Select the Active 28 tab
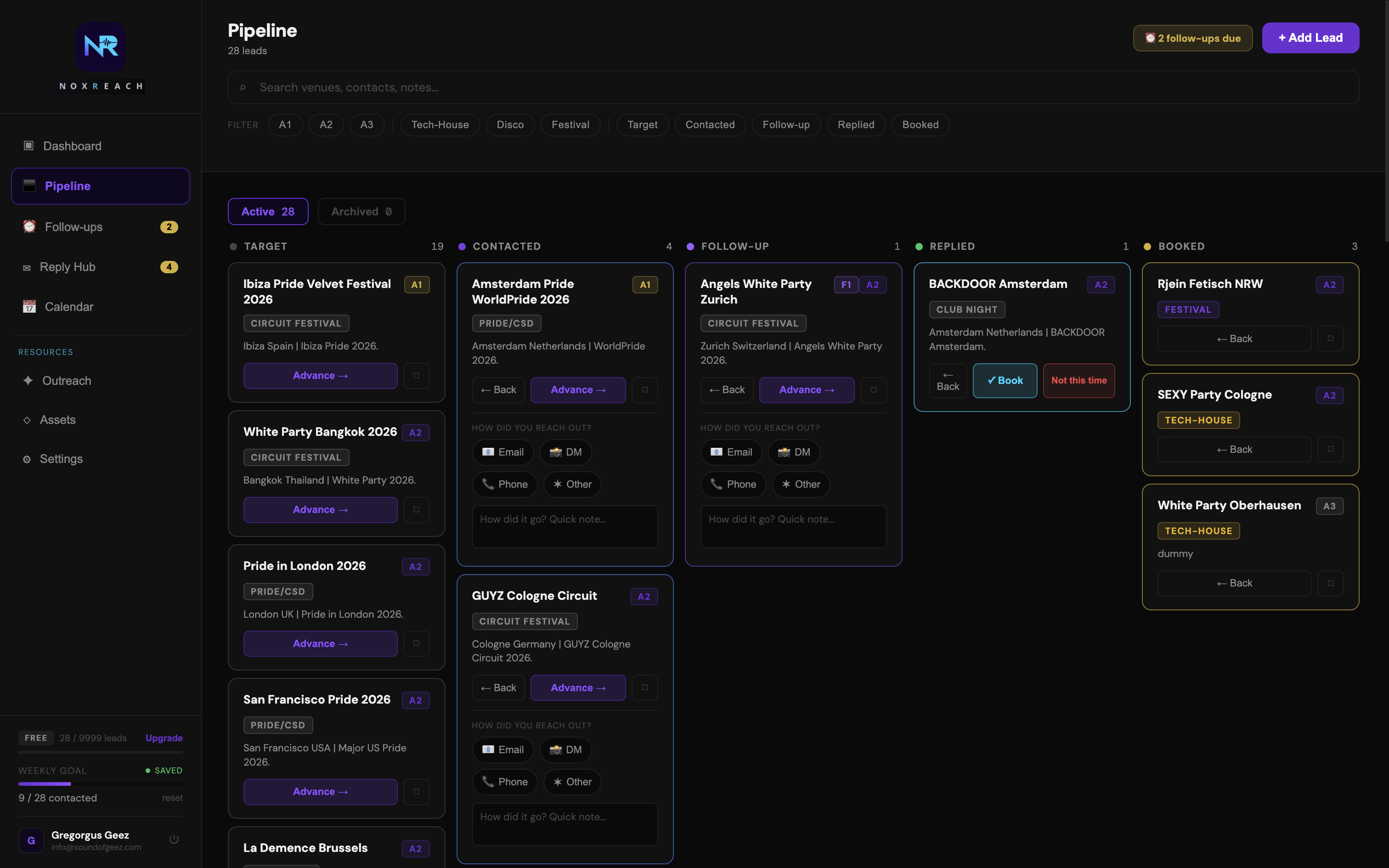The width and height of the screenshot is (1389, 868). click(267, 211)
